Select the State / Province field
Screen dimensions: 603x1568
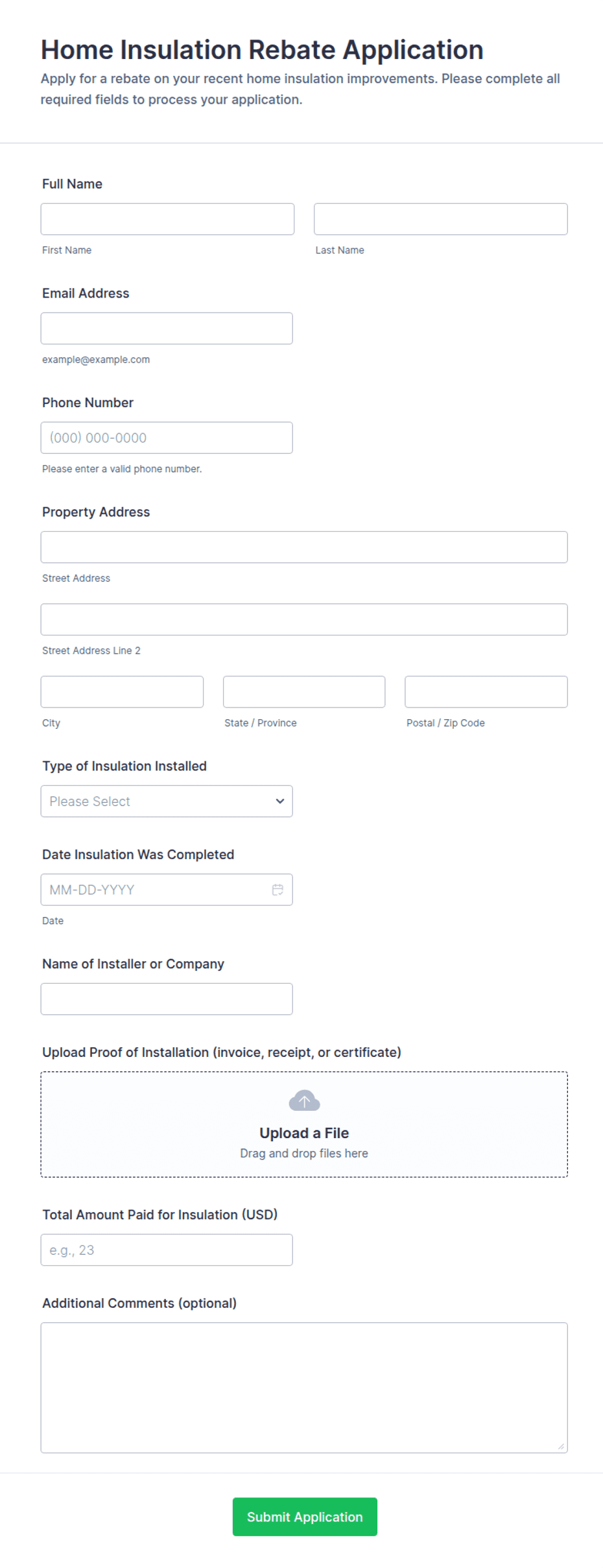304,692
